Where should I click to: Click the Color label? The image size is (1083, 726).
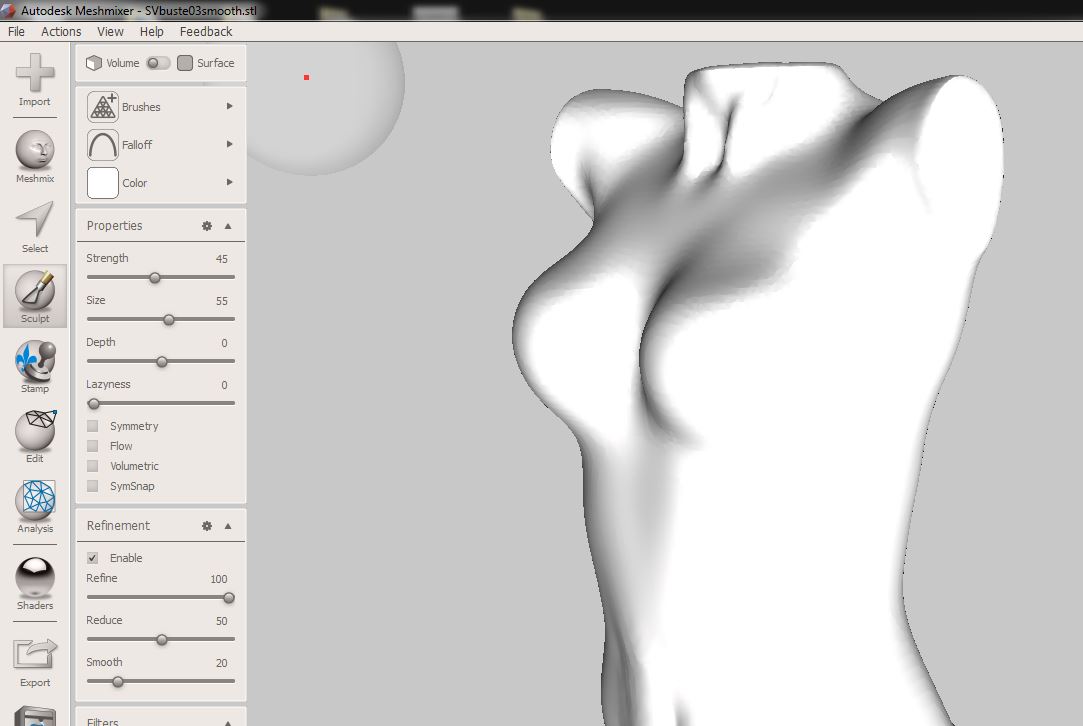point(135,183)
